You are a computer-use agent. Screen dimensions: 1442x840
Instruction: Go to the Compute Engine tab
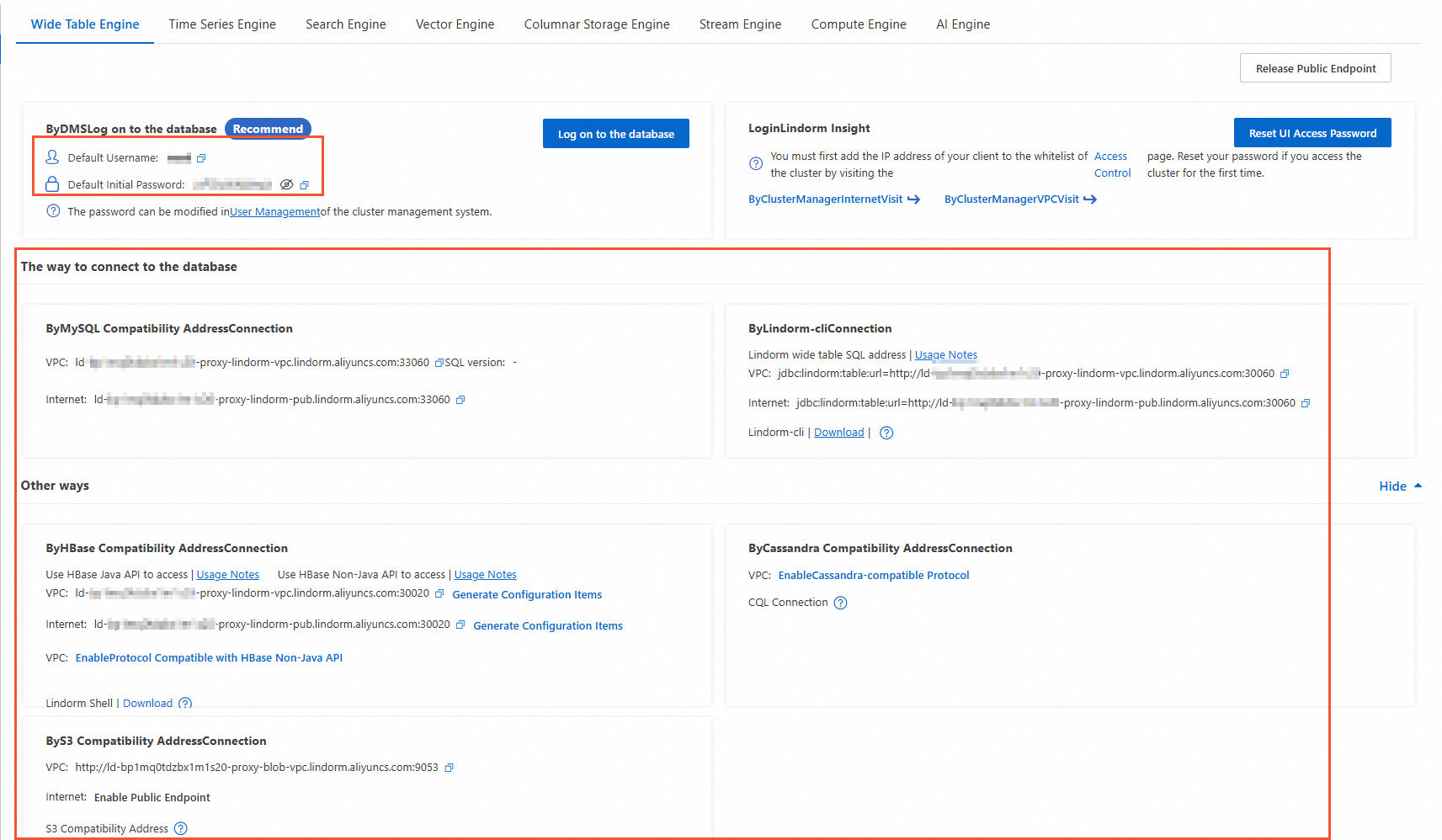(x=859, y=24)
